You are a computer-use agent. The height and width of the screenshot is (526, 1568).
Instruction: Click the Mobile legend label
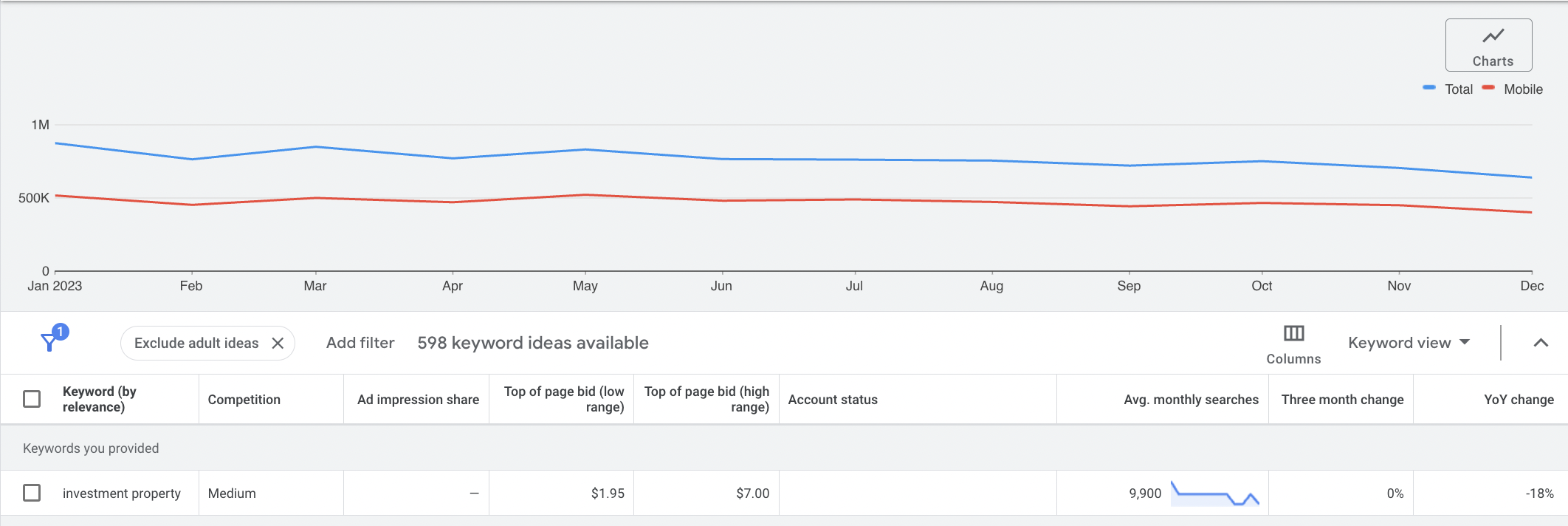point(1523,89)
